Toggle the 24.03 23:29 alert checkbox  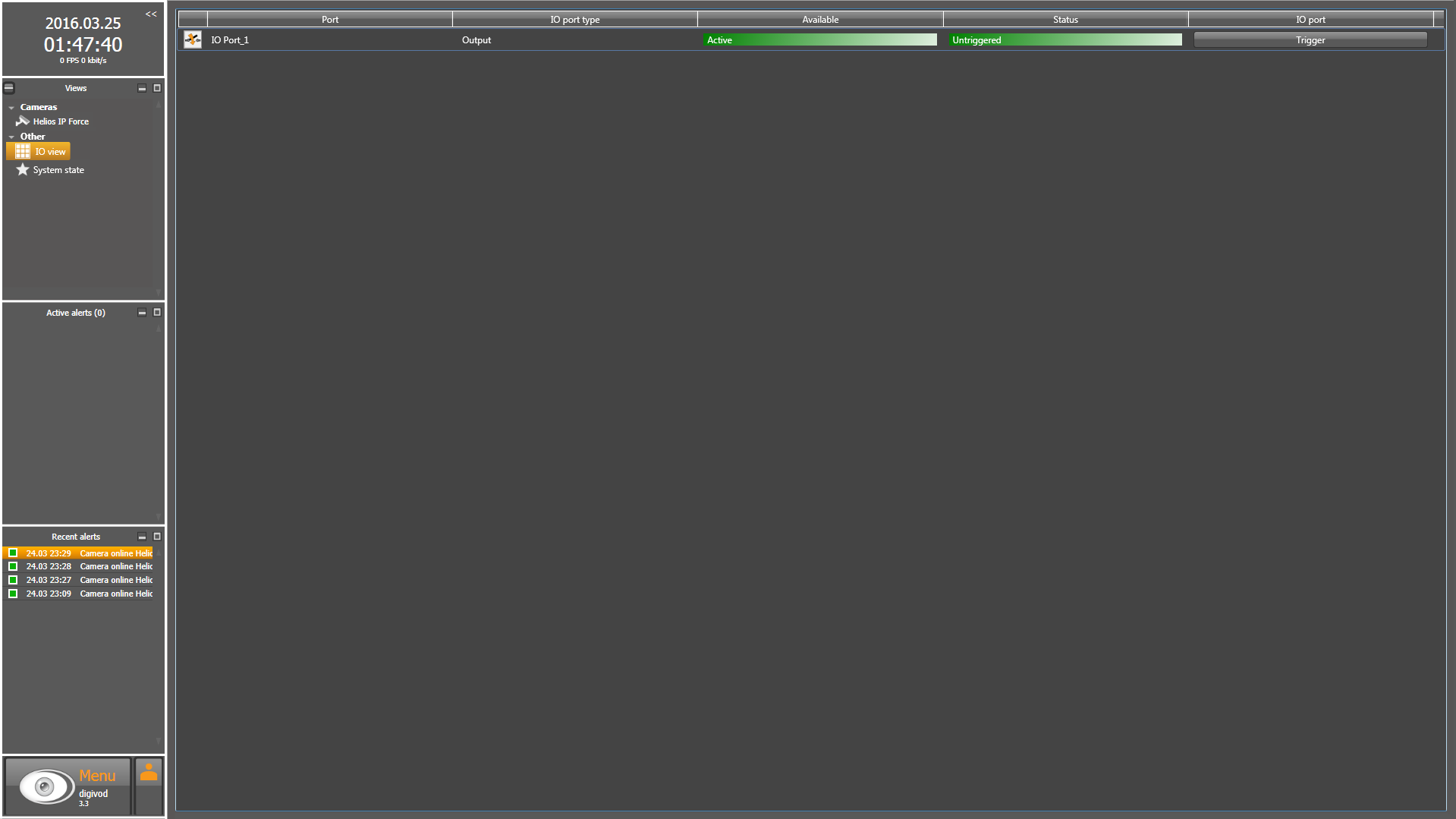tap(13, 553)
